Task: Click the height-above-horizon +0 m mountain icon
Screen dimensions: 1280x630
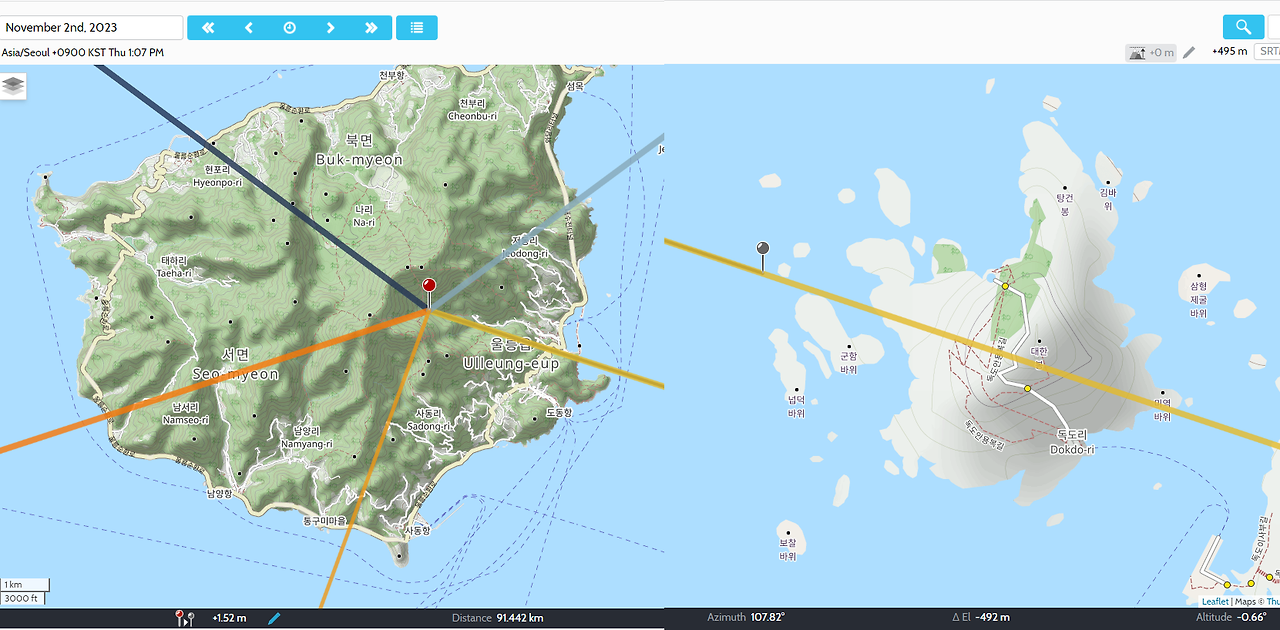Action: pos(1151,52)
